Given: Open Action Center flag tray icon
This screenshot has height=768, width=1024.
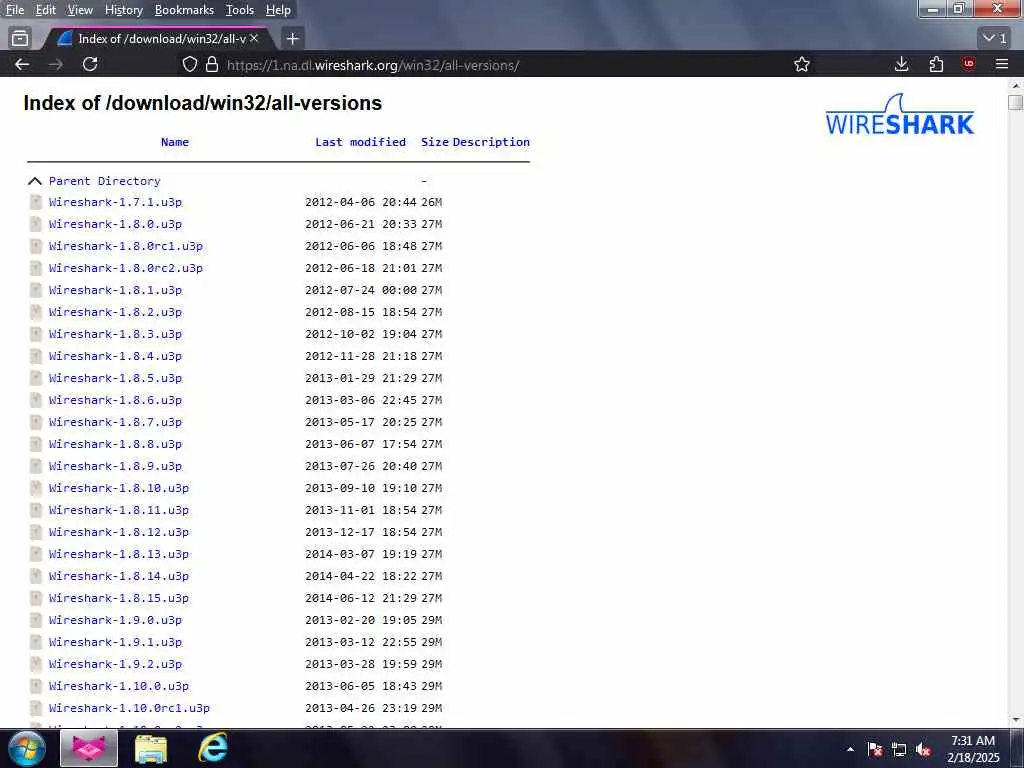Looking at the screenshot, I should coord(875,750).
